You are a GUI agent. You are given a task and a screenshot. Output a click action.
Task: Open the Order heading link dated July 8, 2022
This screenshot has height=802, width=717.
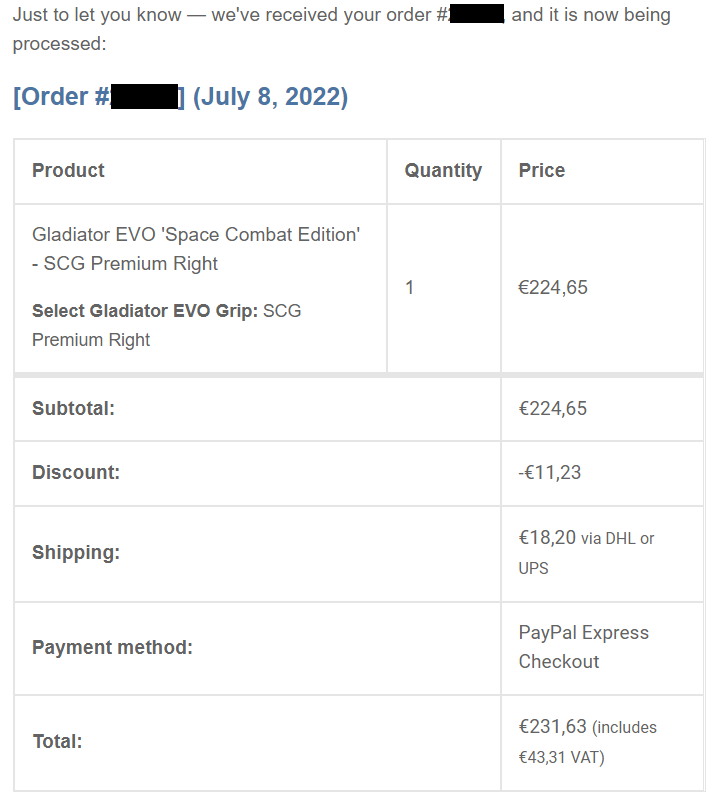(180, 97)
